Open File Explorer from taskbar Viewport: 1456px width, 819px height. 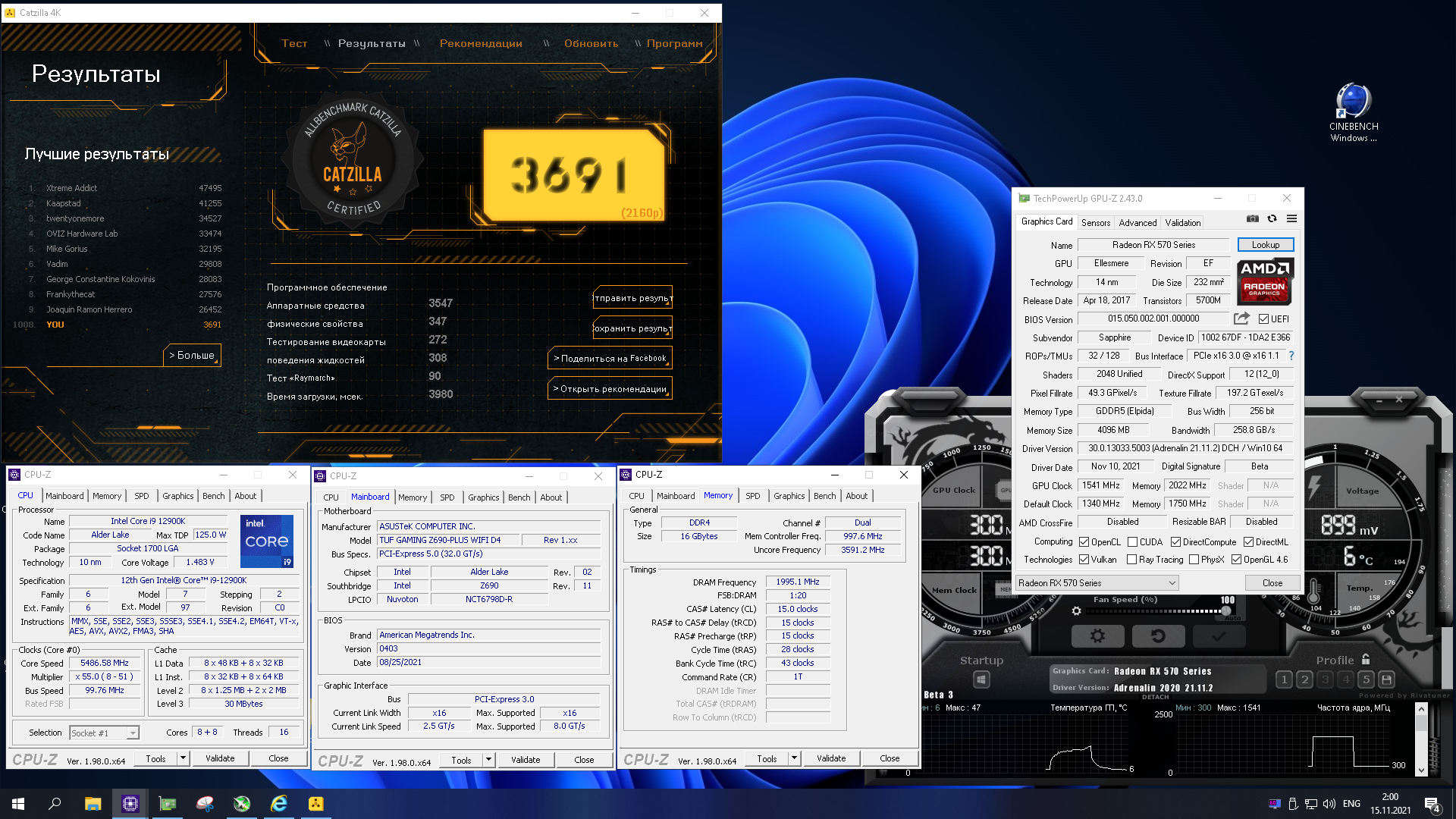93,804
